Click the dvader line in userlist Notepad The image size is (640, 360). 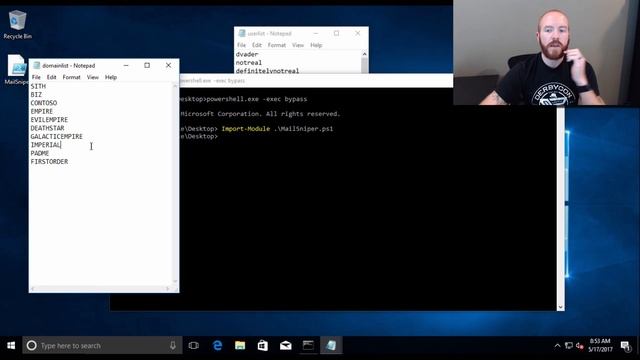tap(247, 54)
